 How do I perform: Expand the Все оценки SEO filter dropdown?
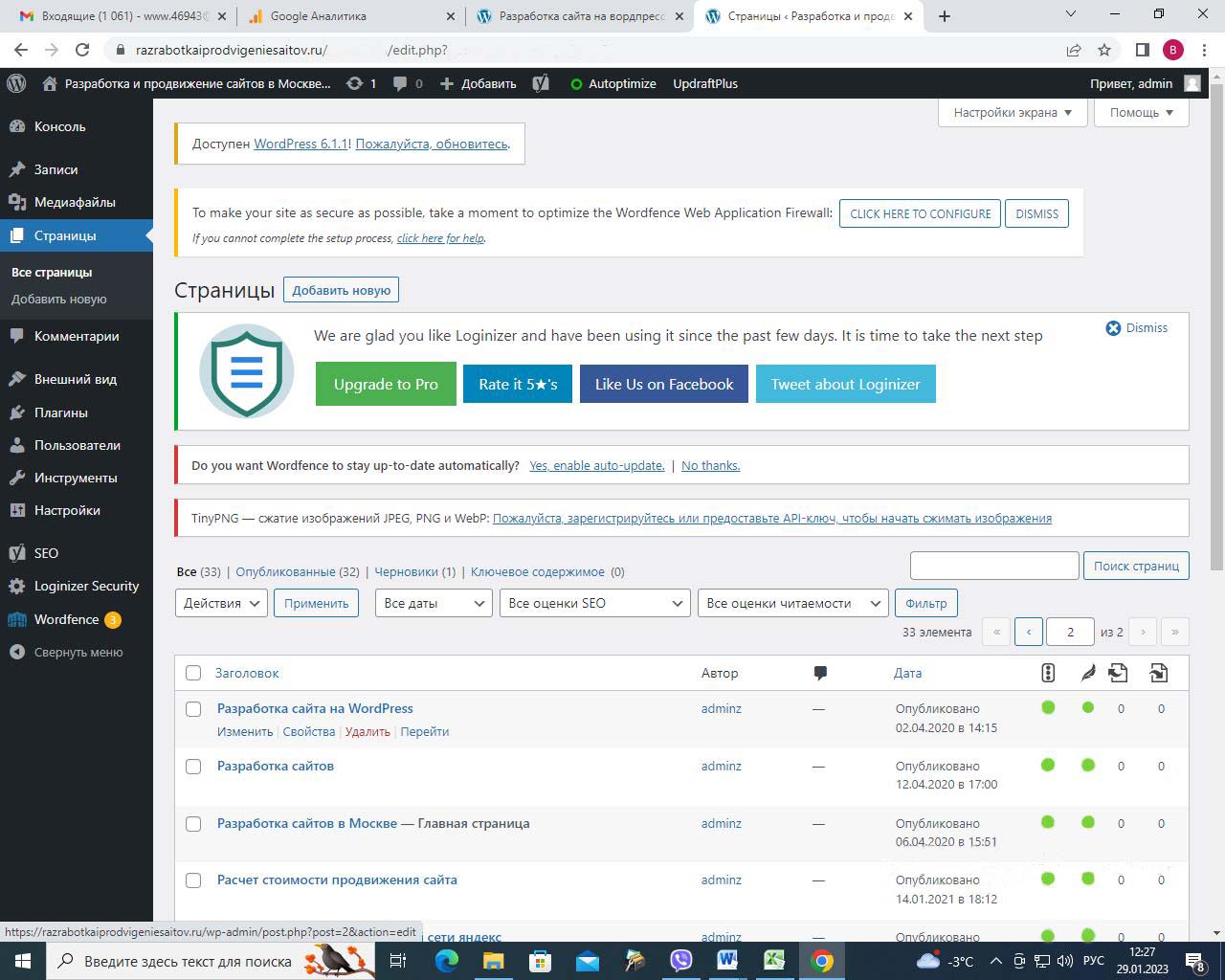click(x=594, y=603)
